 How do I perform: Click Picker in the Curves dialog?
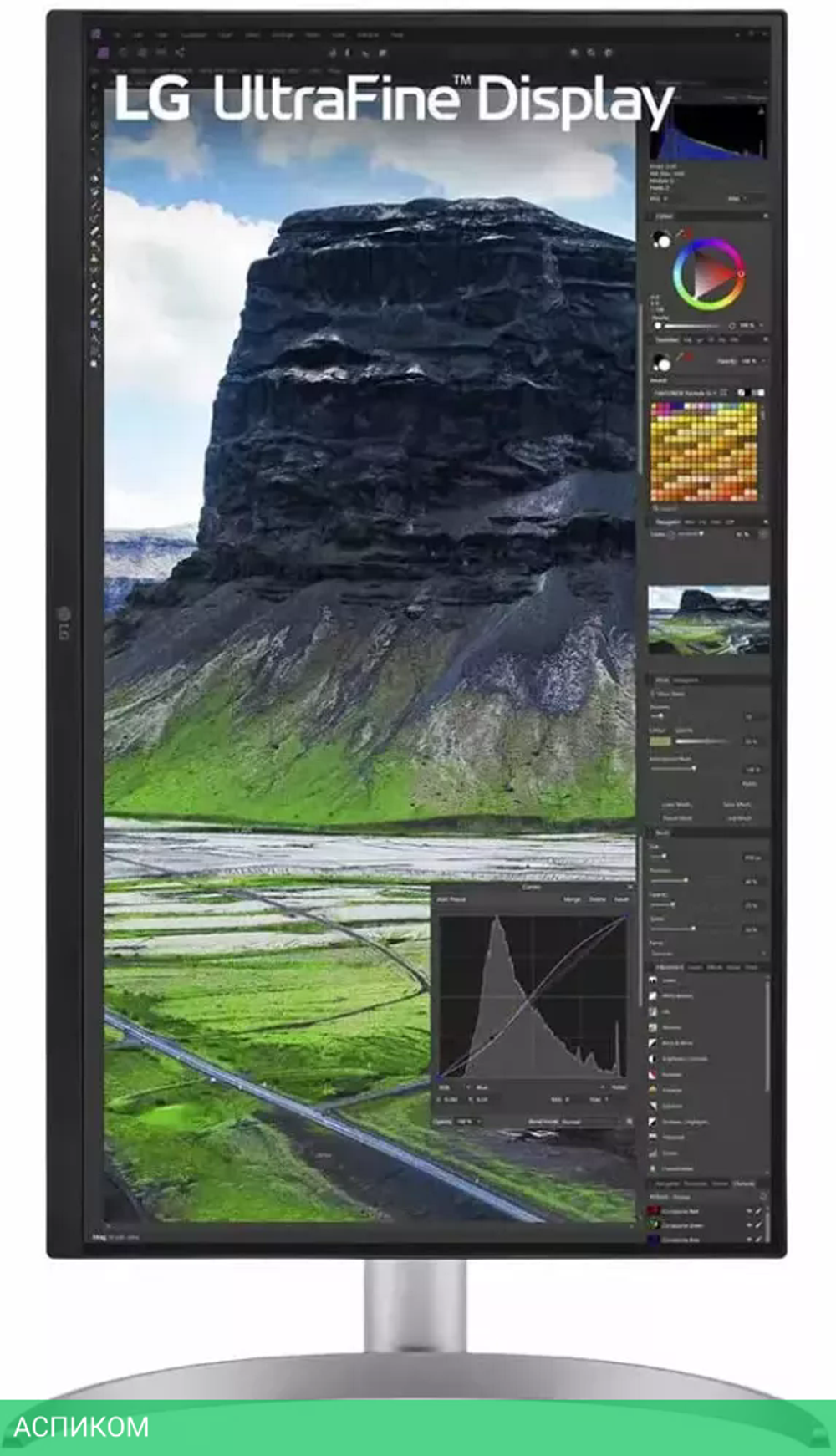tap(619, 1087)
